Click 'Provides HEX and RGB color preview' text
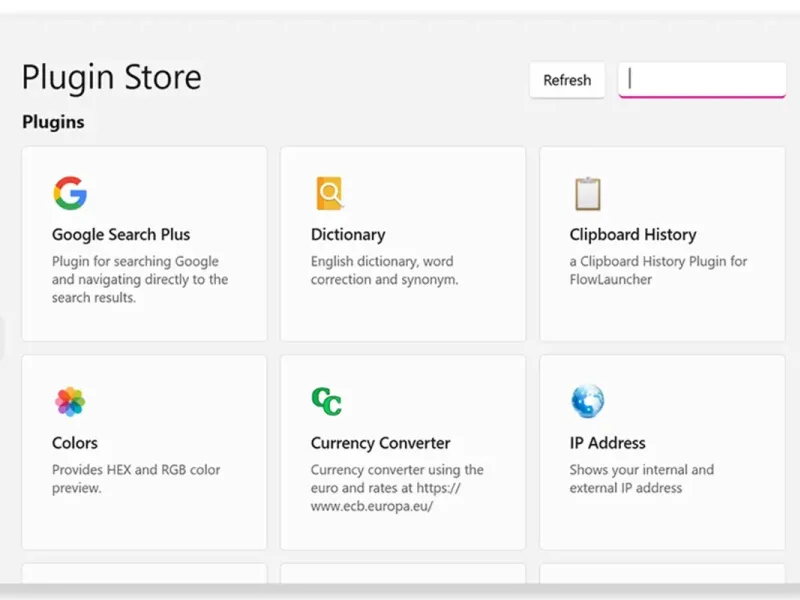 pos(136,479)
